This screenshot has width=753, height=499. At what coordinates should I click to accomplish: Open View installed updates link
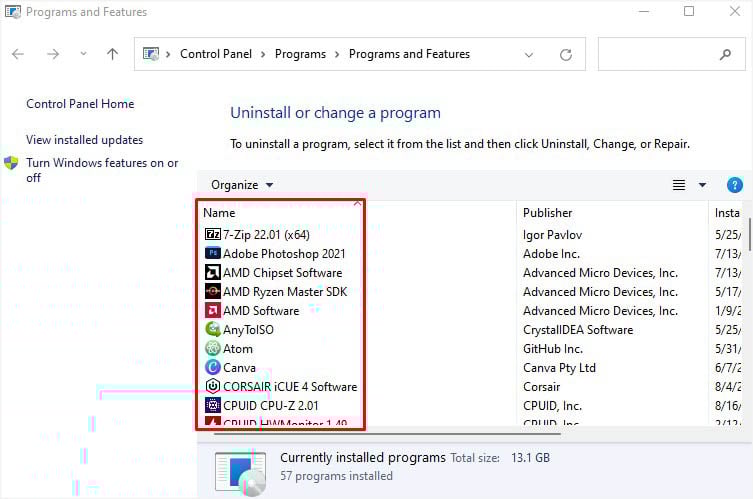pyautogui.click(x=85, y=140)
